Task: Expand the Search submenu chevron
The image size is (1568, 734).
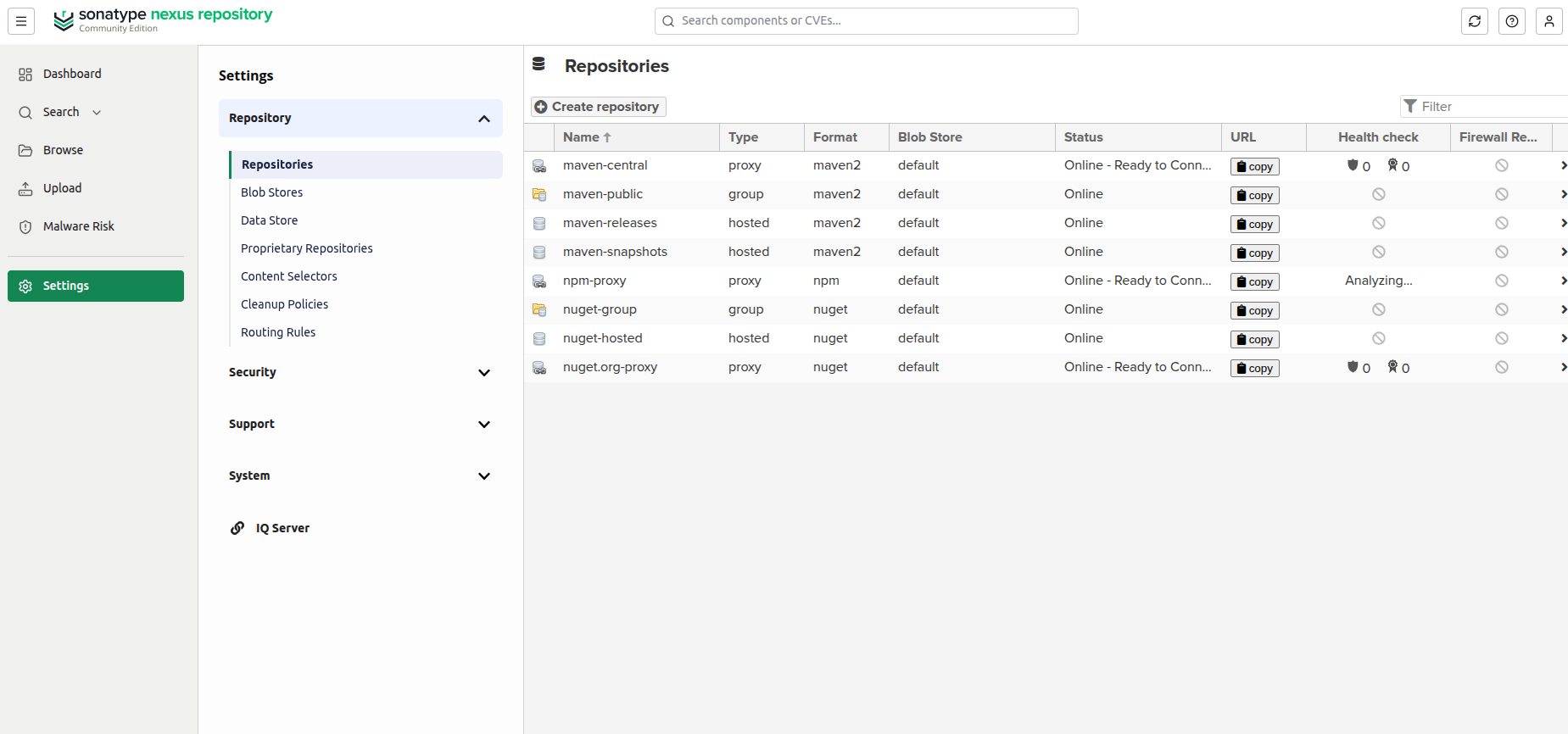Action: coord(97,113)
